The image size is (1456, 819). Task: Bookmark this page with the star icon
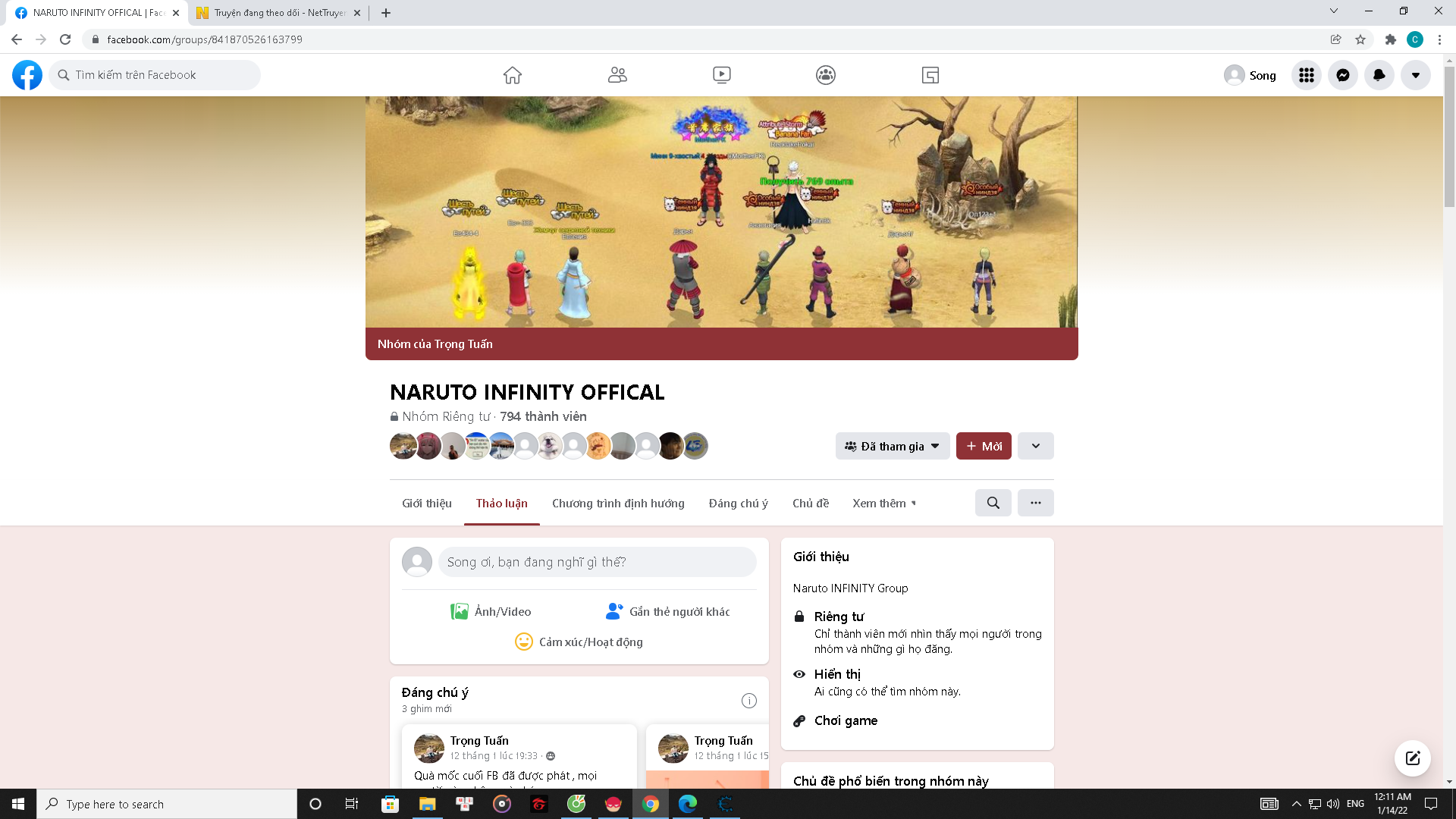tap(1360, 39)
